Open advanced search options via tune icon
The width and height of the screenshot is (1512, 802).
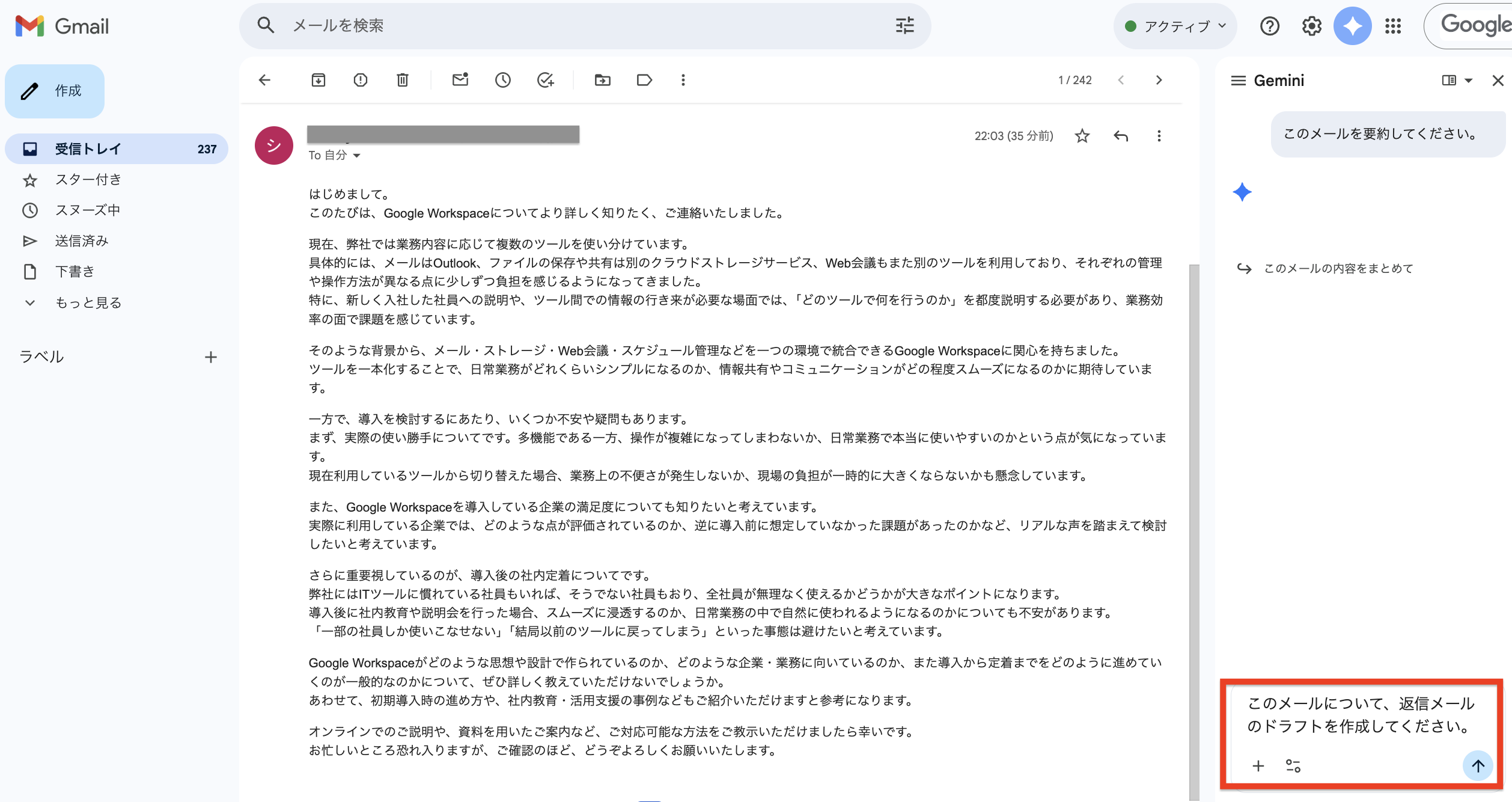coord(904,26)
